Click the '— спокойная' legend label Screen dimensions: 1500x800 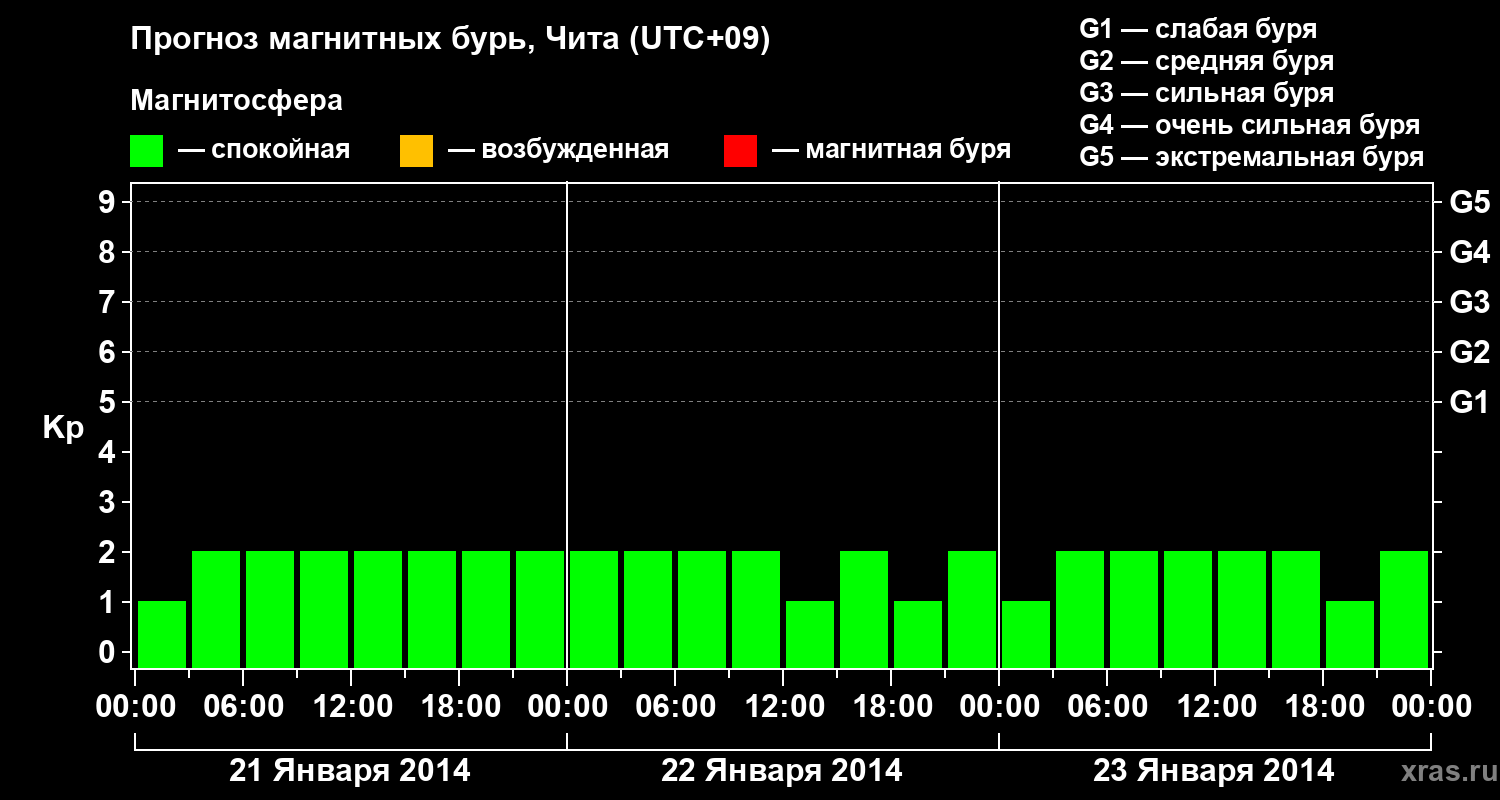(264, 151)
